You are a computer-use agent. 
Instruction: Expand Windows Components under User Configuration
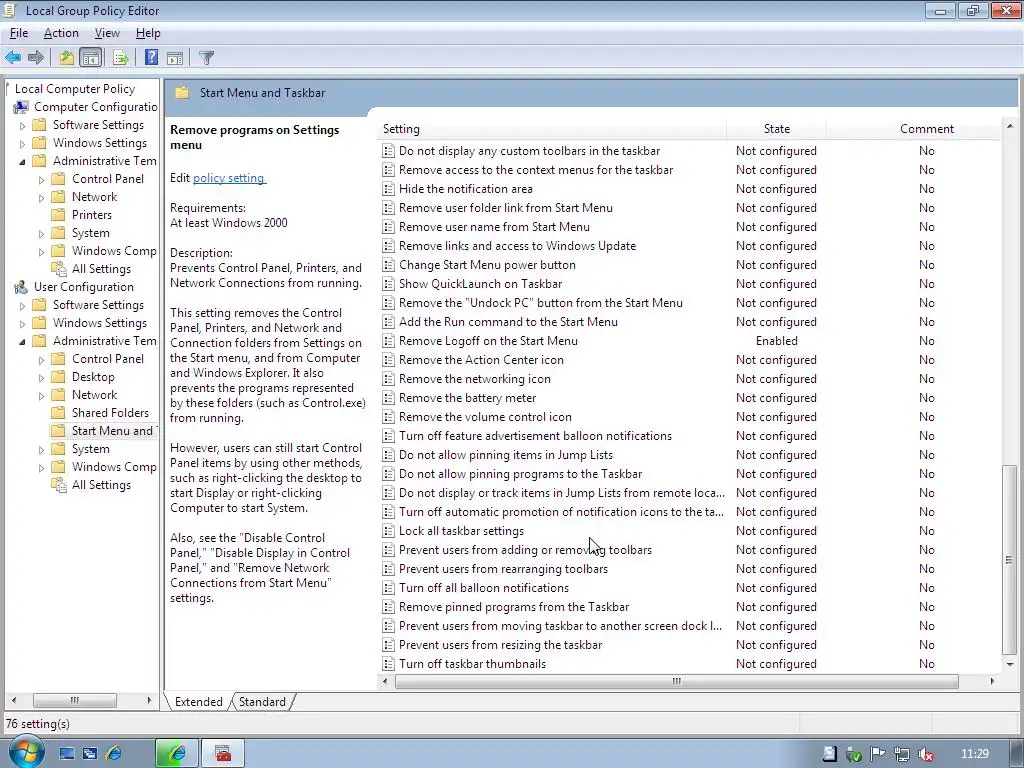pyautogui.click(x=41, y=467)
